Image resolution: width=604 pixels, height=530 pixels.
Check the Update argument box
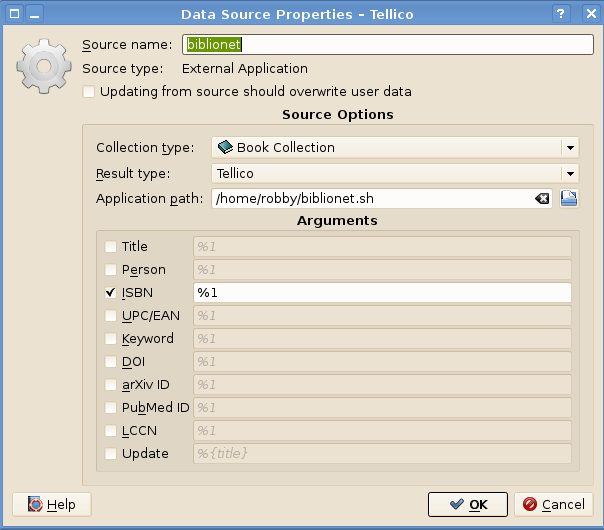(x=111, y=454)
